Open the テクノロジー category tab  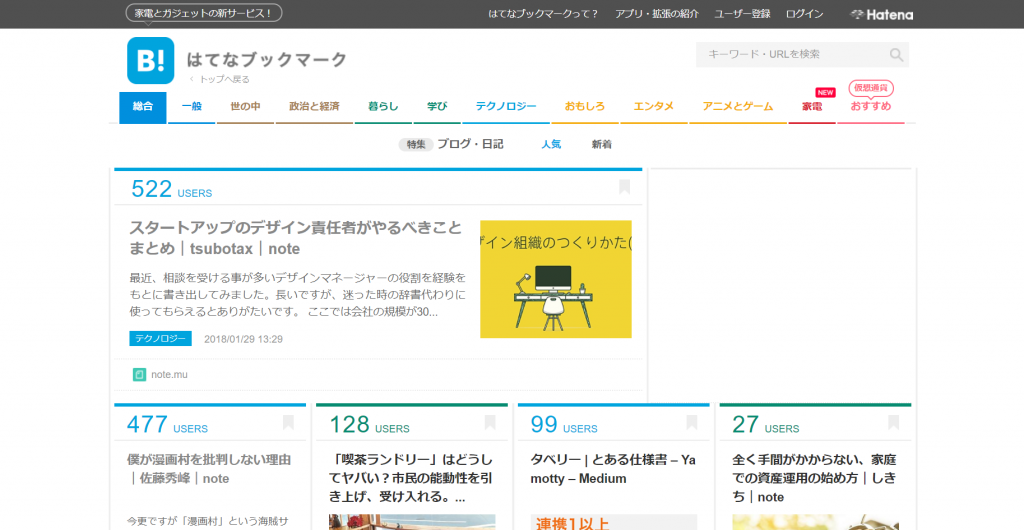[x=505, y=107]
